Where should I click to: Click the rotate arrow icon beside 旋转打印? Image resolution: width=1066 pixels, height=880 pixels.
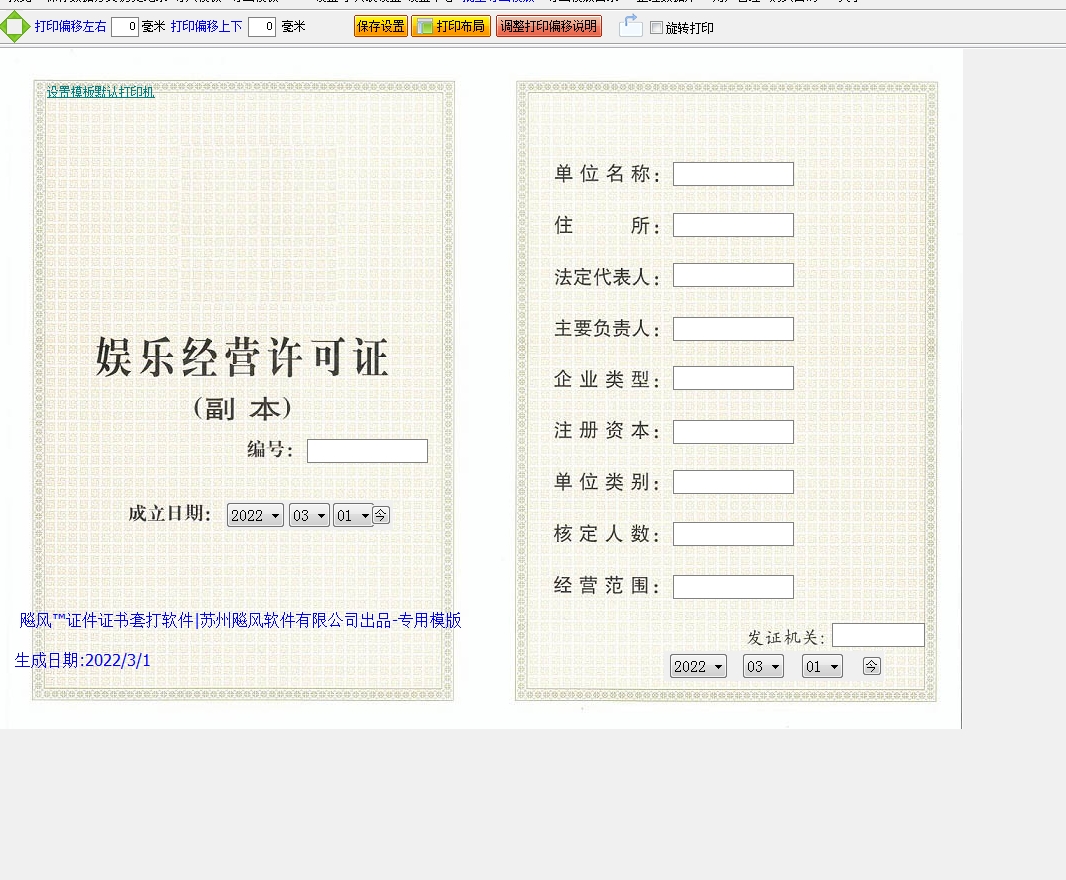pos(630,27)
